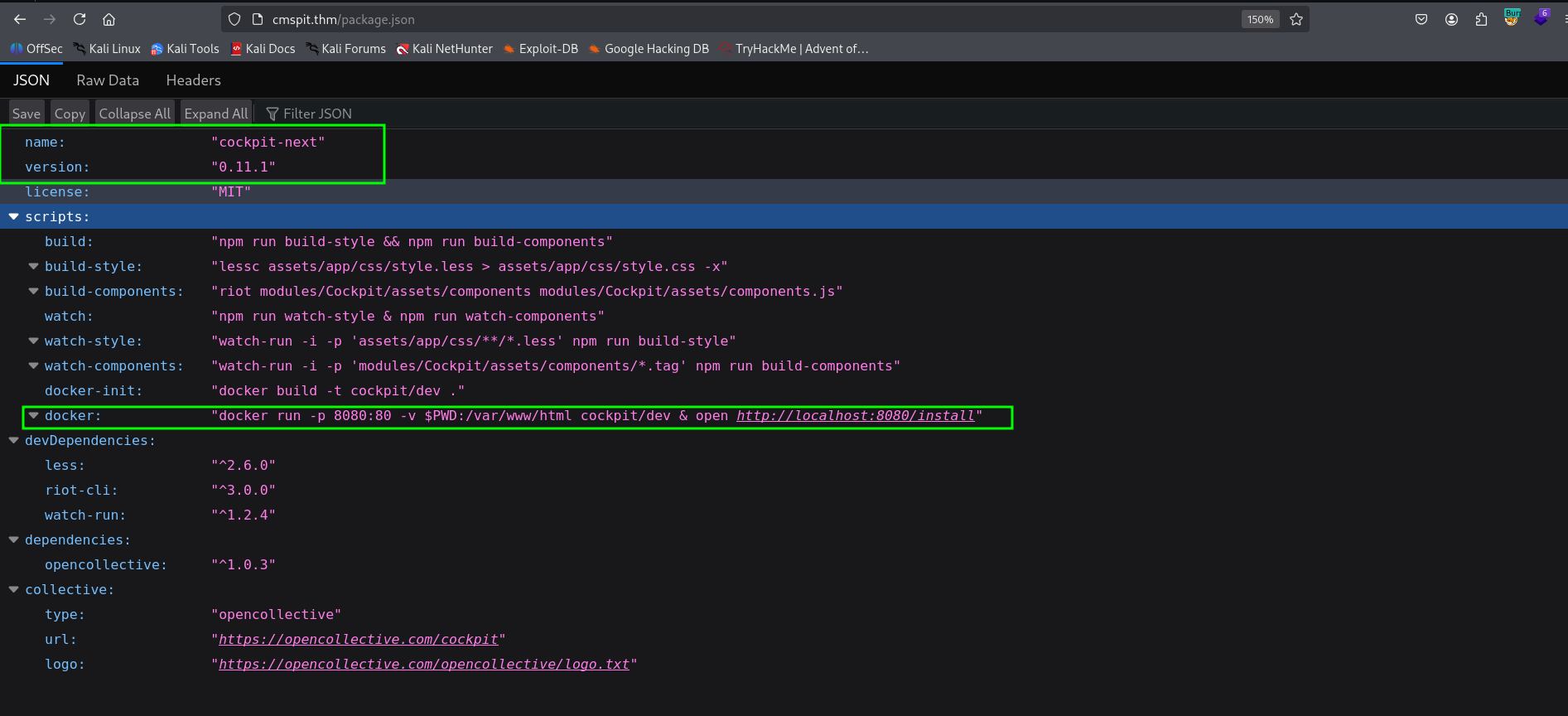
Task: Open the Kali Docs bookmark
Action: click(x=263, y=49)
